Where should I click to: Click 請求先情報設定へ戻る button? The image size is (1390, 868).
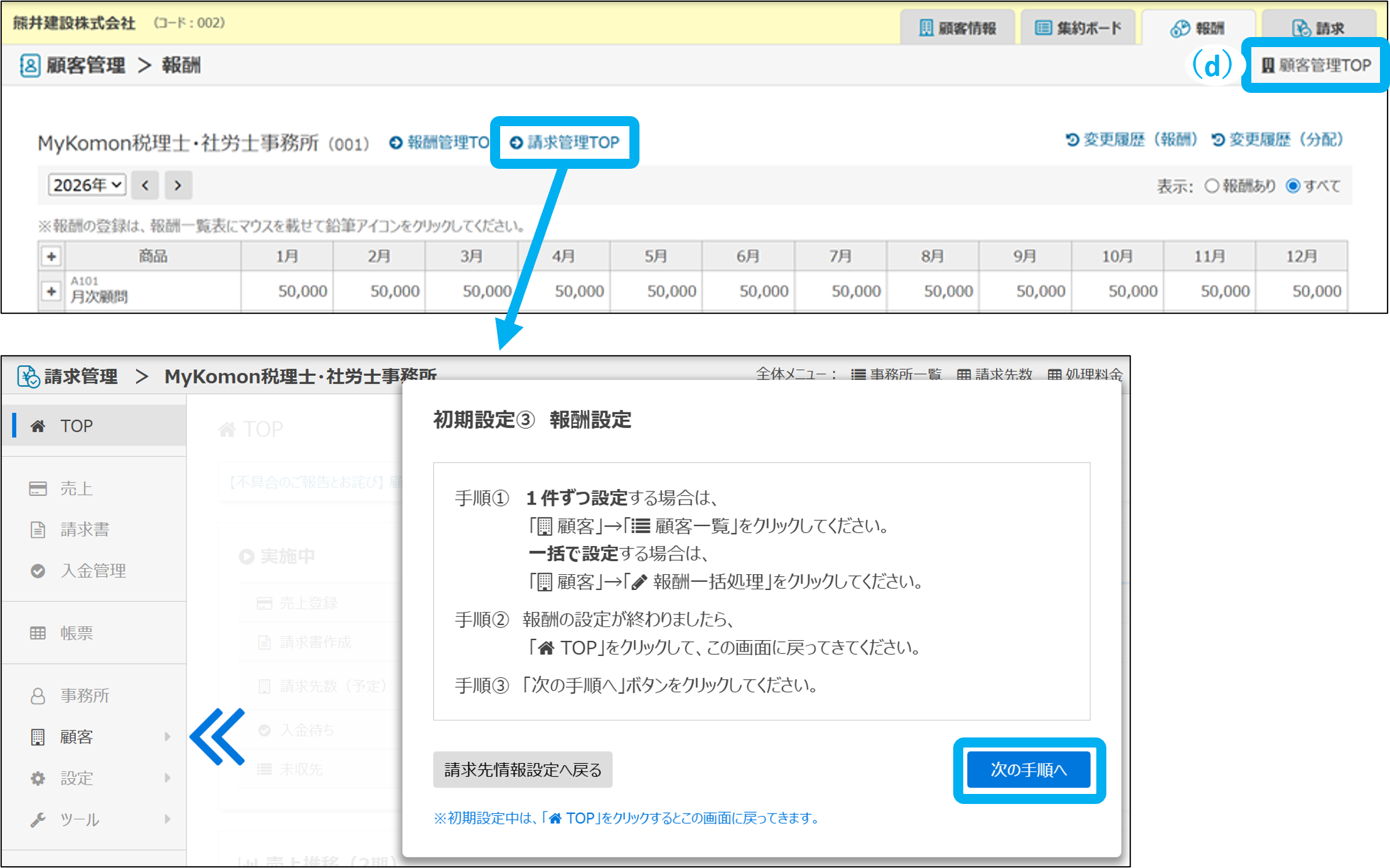coord(522,769)
